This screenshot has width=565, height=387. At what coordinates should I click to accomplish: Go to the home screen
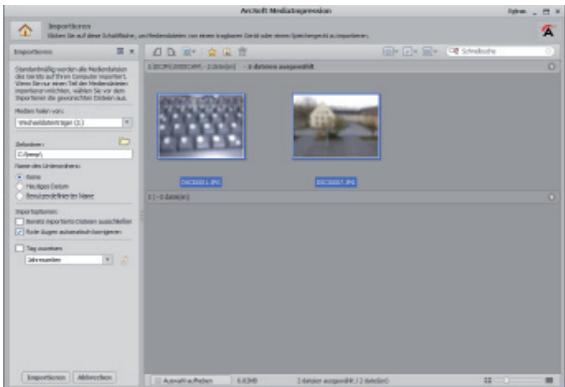coord(25,30)
